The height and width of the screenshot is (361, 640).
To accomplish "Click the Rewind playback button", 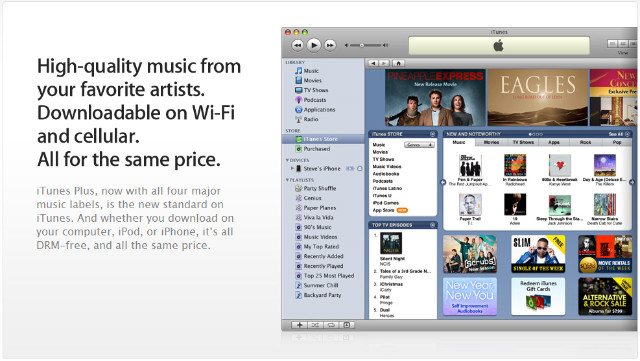I will pos(298,45).
